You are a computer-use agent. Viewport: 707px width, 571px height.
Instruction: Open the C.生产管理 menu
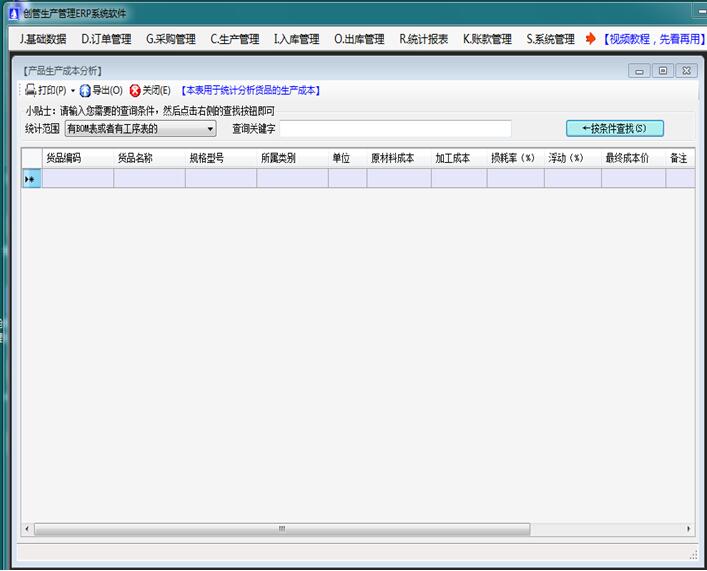(234, 39)
